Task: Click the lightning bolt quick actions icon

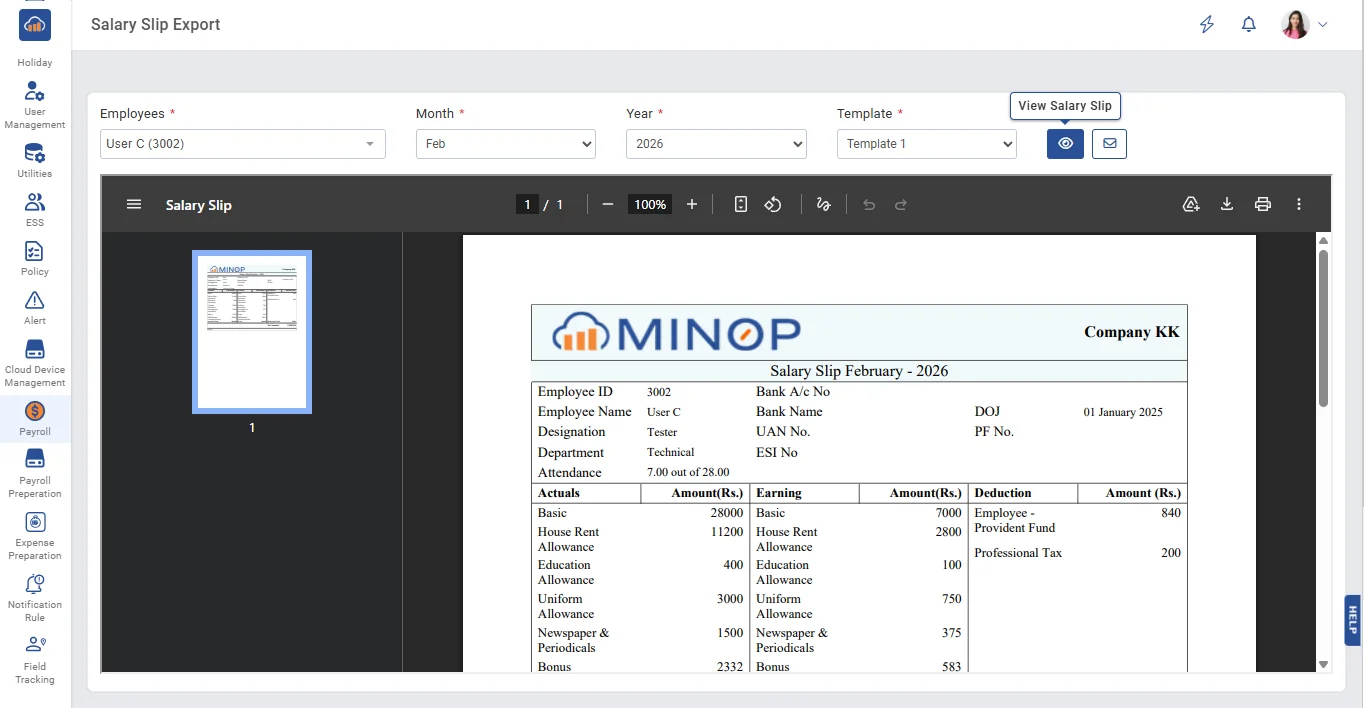Action: coord(1207,25)
